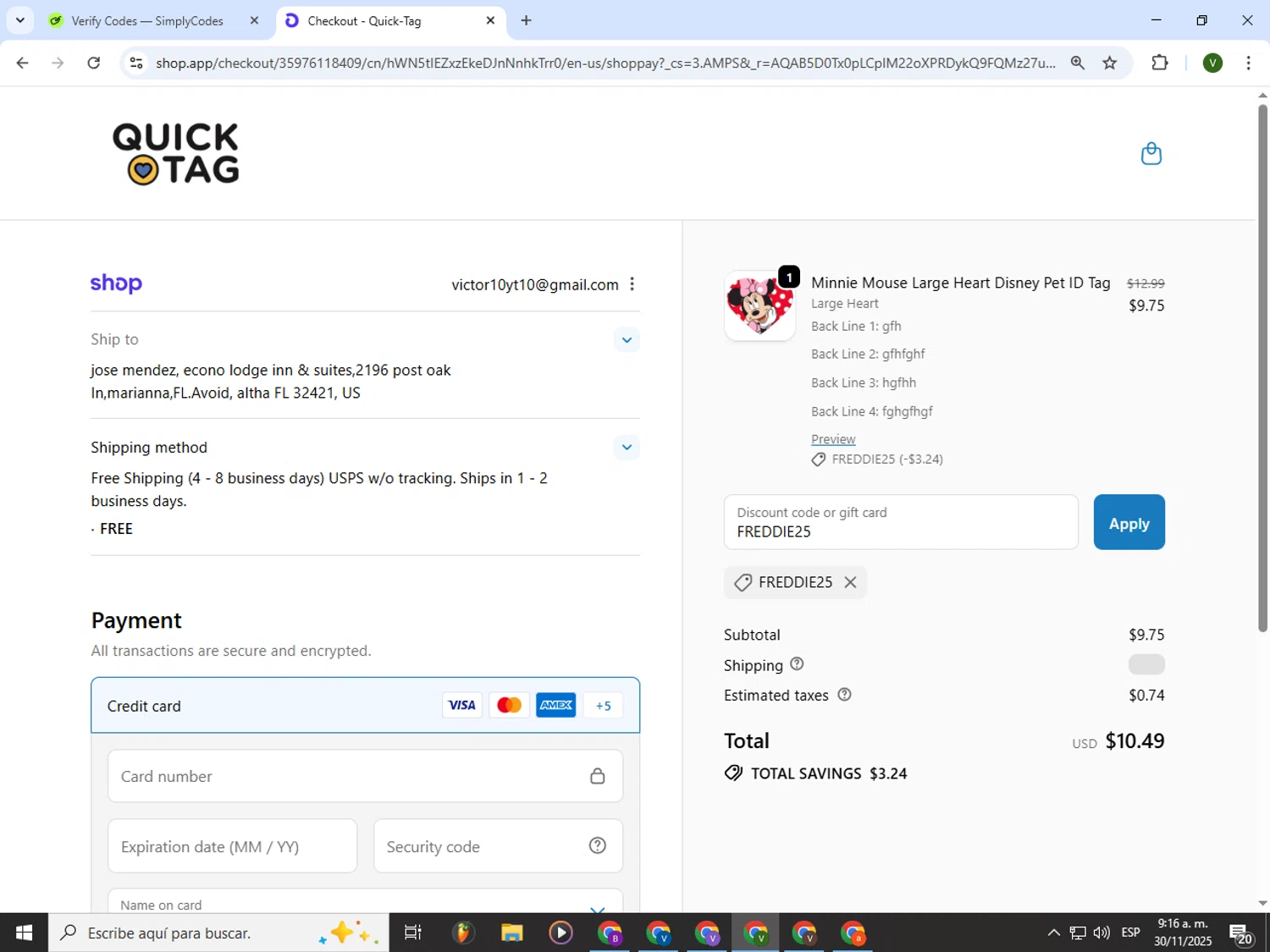Click the shipping help question icon
This screenshot has height=952, width=1270.
coord(797,664)
